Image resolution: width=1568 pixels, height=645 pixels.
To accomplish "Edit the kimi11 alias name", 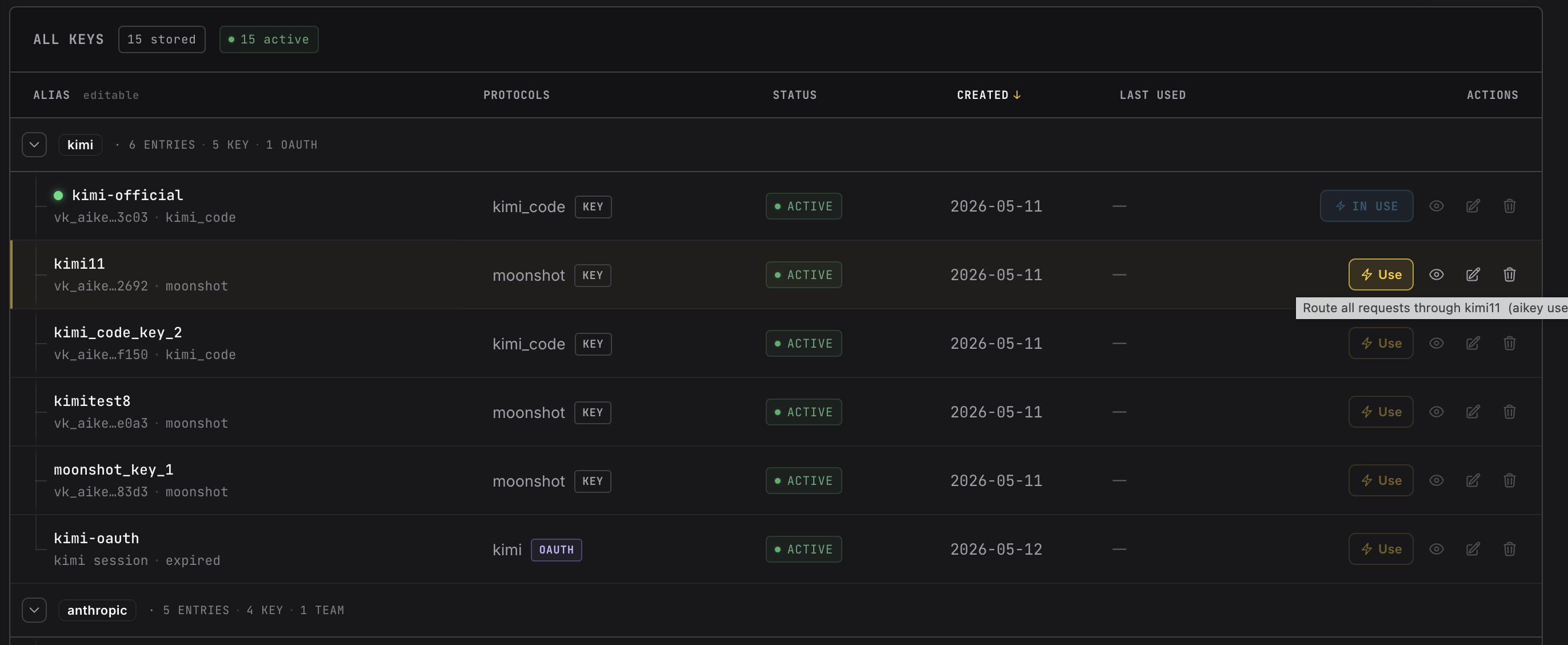I will (79, 264).
